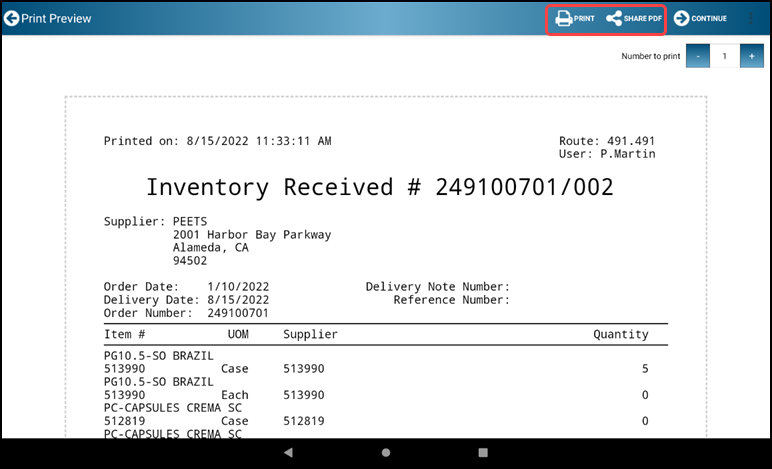Viewport: 772px width, 469px height.
Task: Click the Quantity column header
Action: (x=621, y=335)
